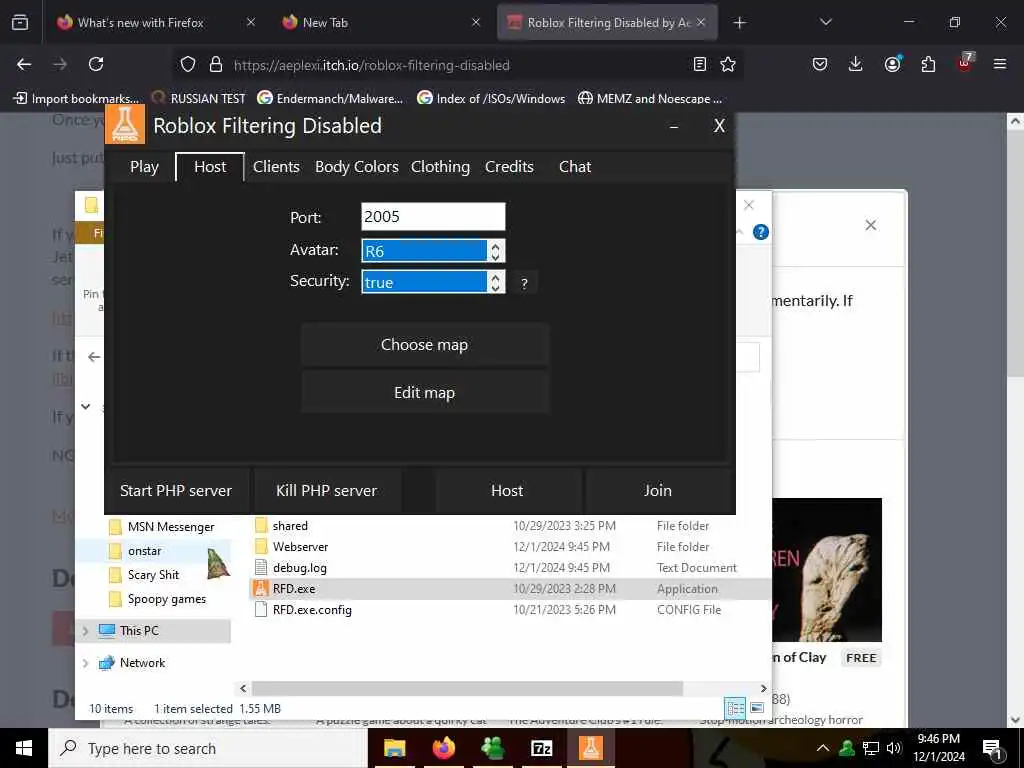Click the Join button
1024x768 pixels.
tap(658, 490)
